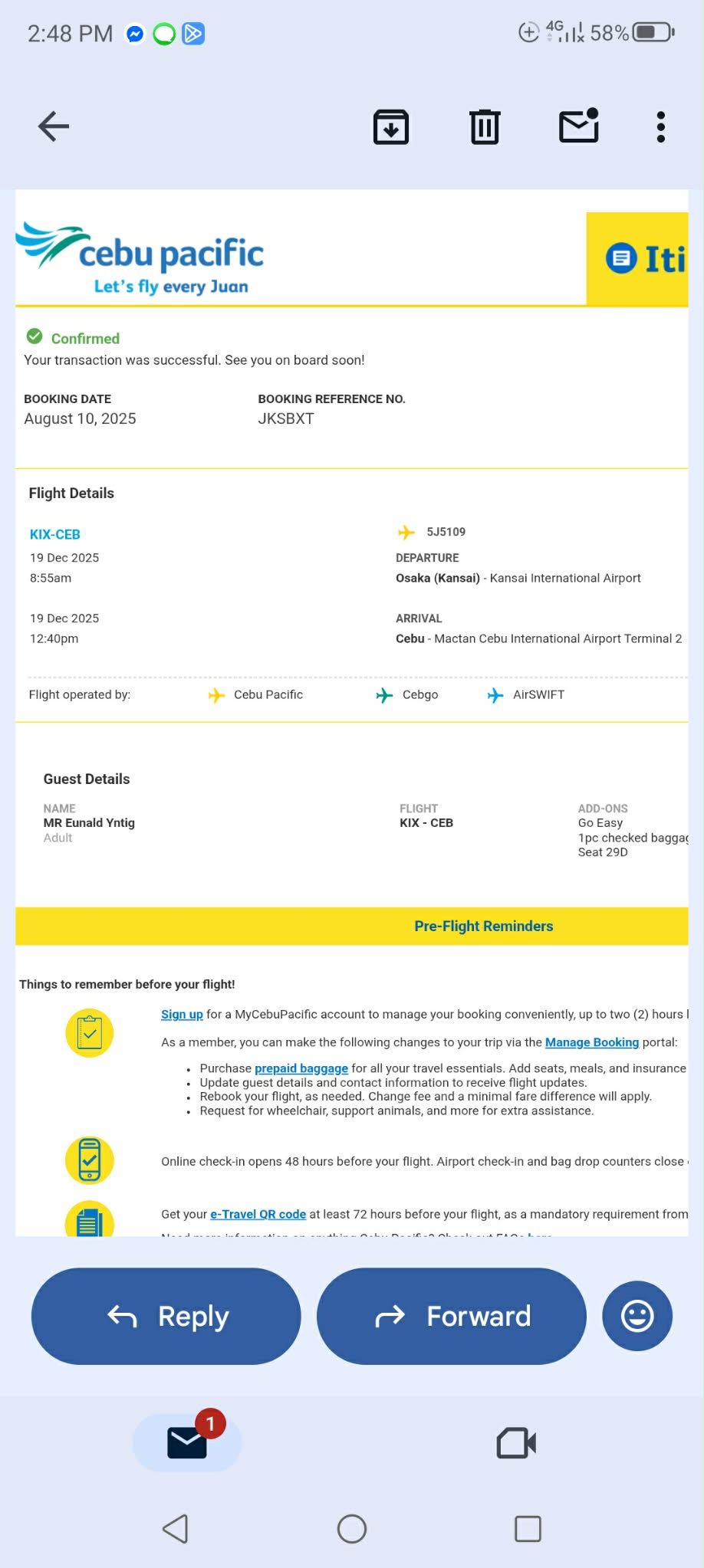Screen dimensions: 704x1568
Task: Archive this email with the archive icon
Action: (391, 127)
